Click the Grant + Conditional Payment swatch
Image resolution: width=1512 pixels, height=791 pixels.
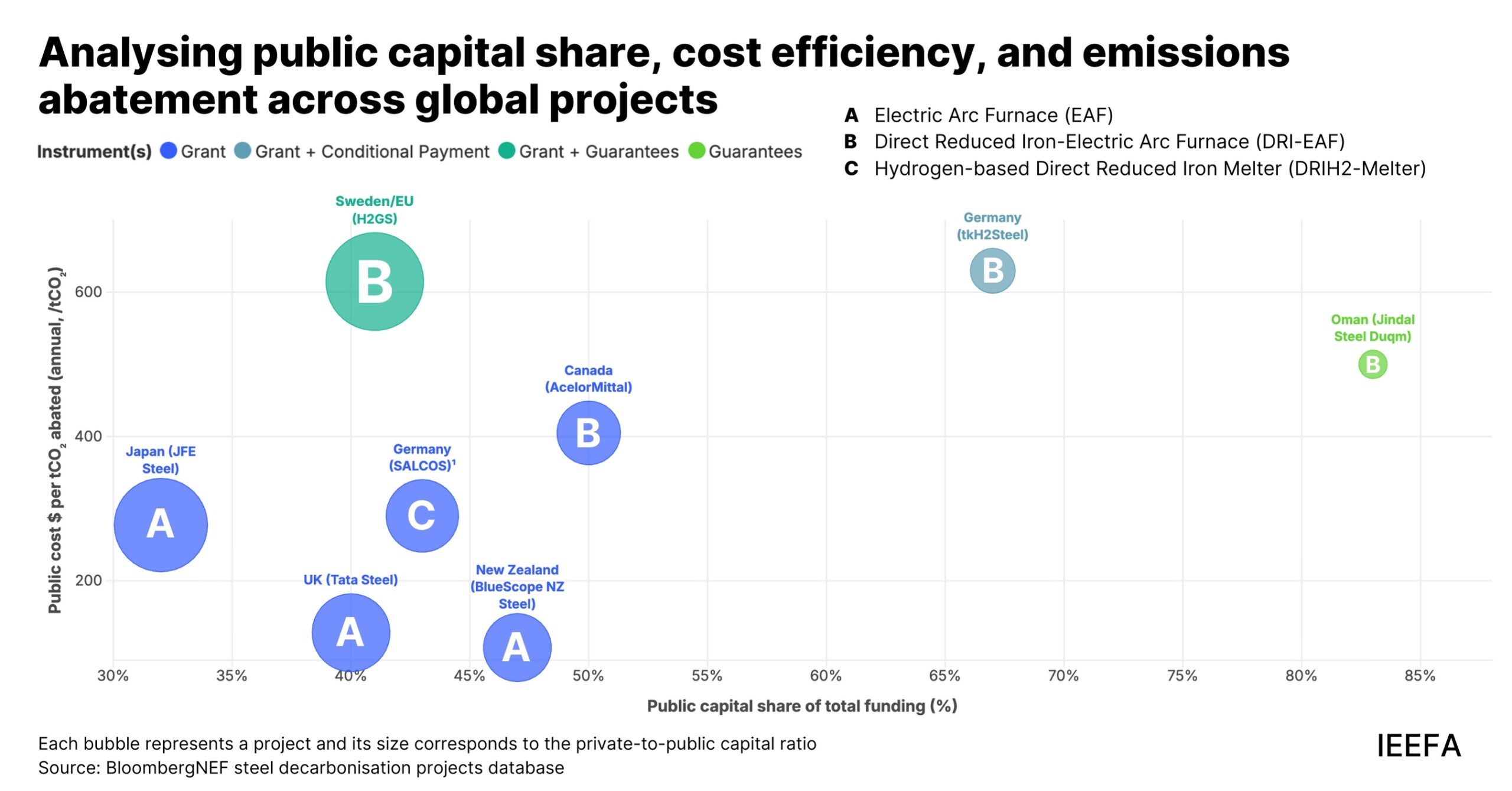[243, 151]
